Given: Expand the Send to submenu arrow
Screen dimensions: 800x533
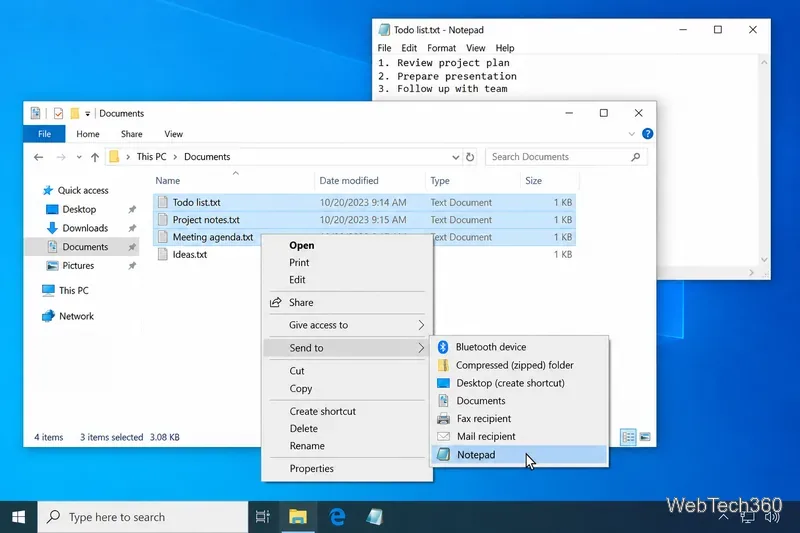Looking at the screenshot, I should point(421,348).
